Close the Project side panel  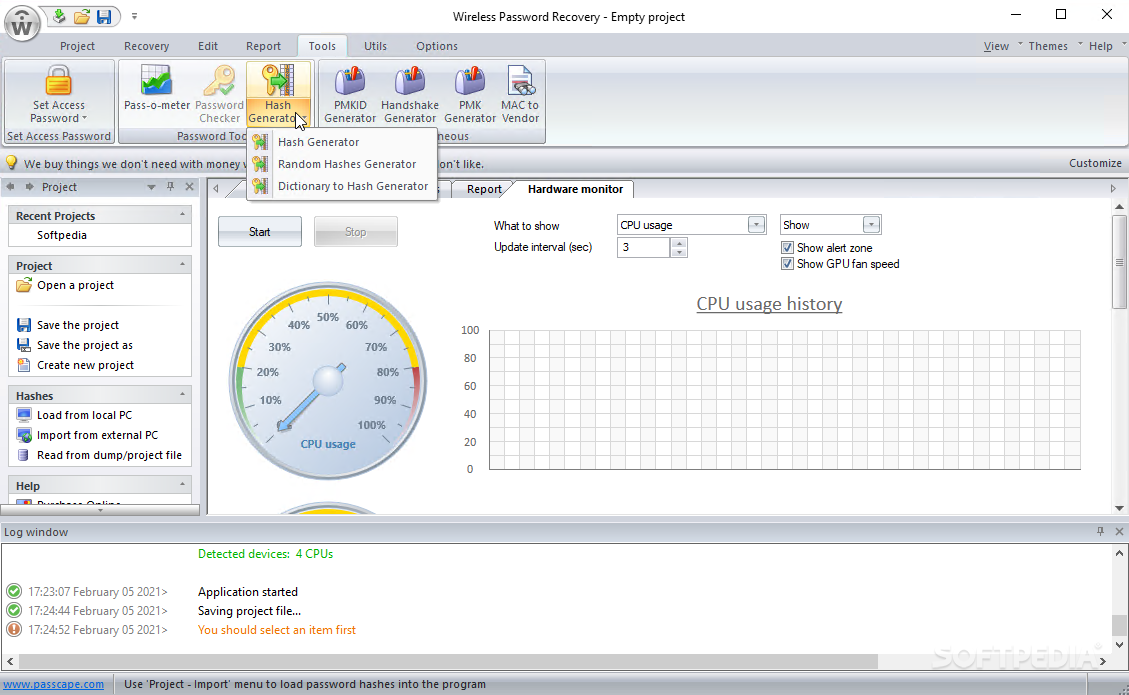(x=189, y=187)
